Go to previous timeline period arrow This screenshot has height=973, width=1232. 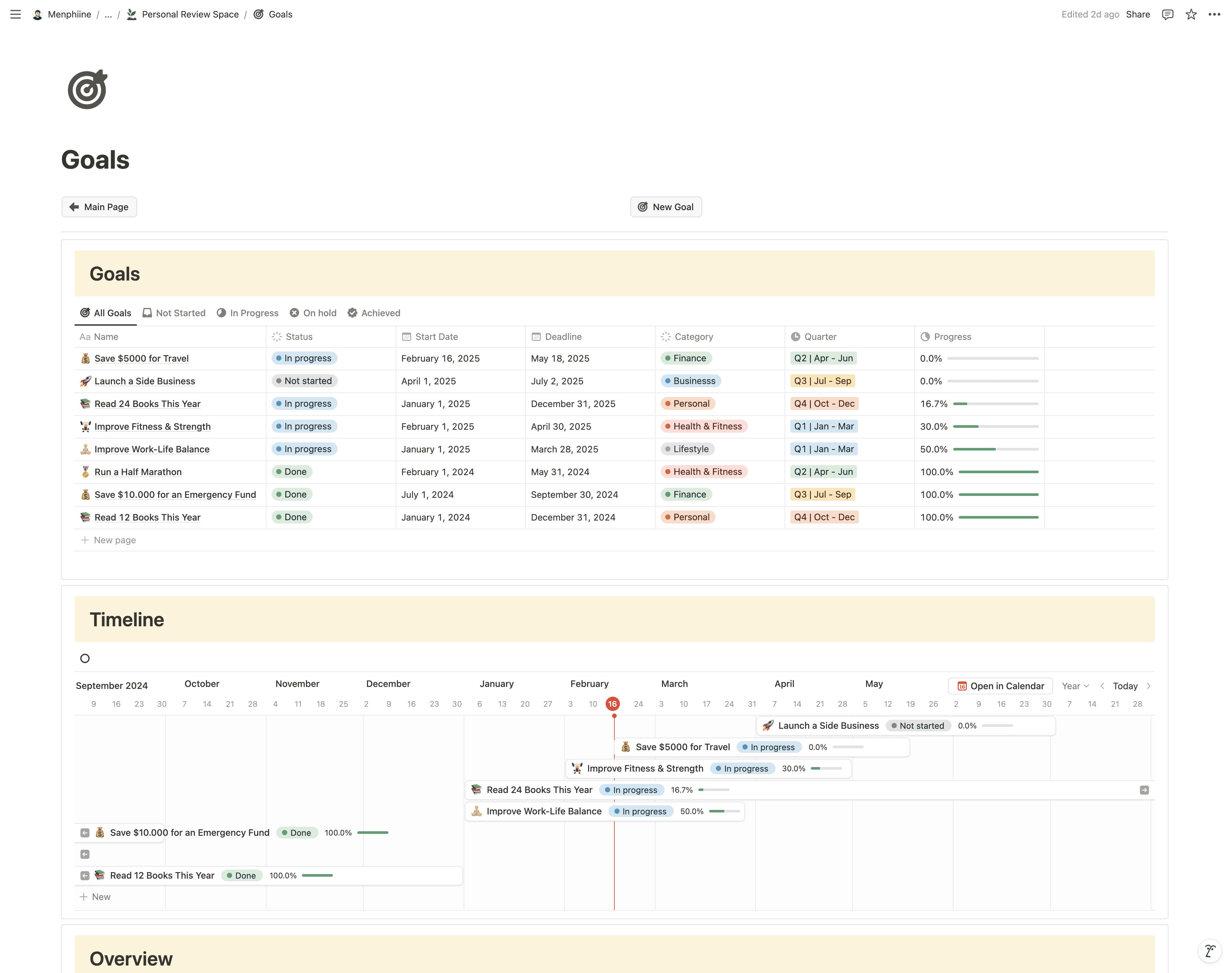tap(1102, 686)
